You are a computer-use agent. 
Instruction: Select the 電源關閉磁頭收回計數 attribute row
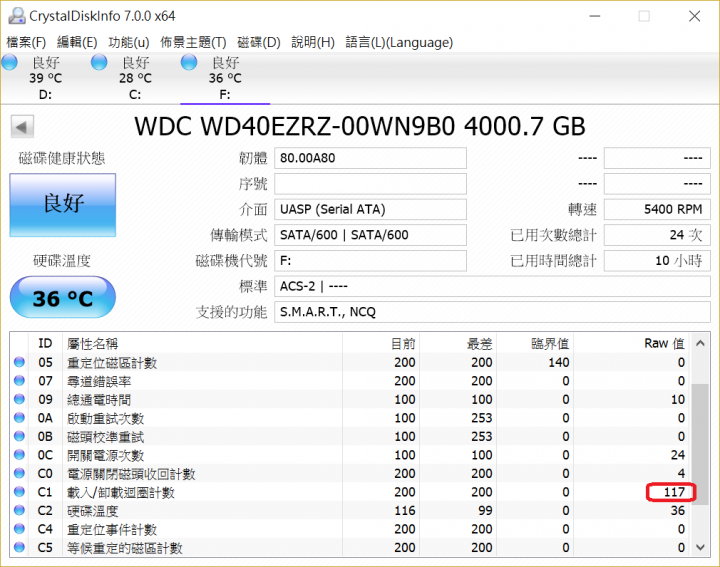click(x=351, y=473)
